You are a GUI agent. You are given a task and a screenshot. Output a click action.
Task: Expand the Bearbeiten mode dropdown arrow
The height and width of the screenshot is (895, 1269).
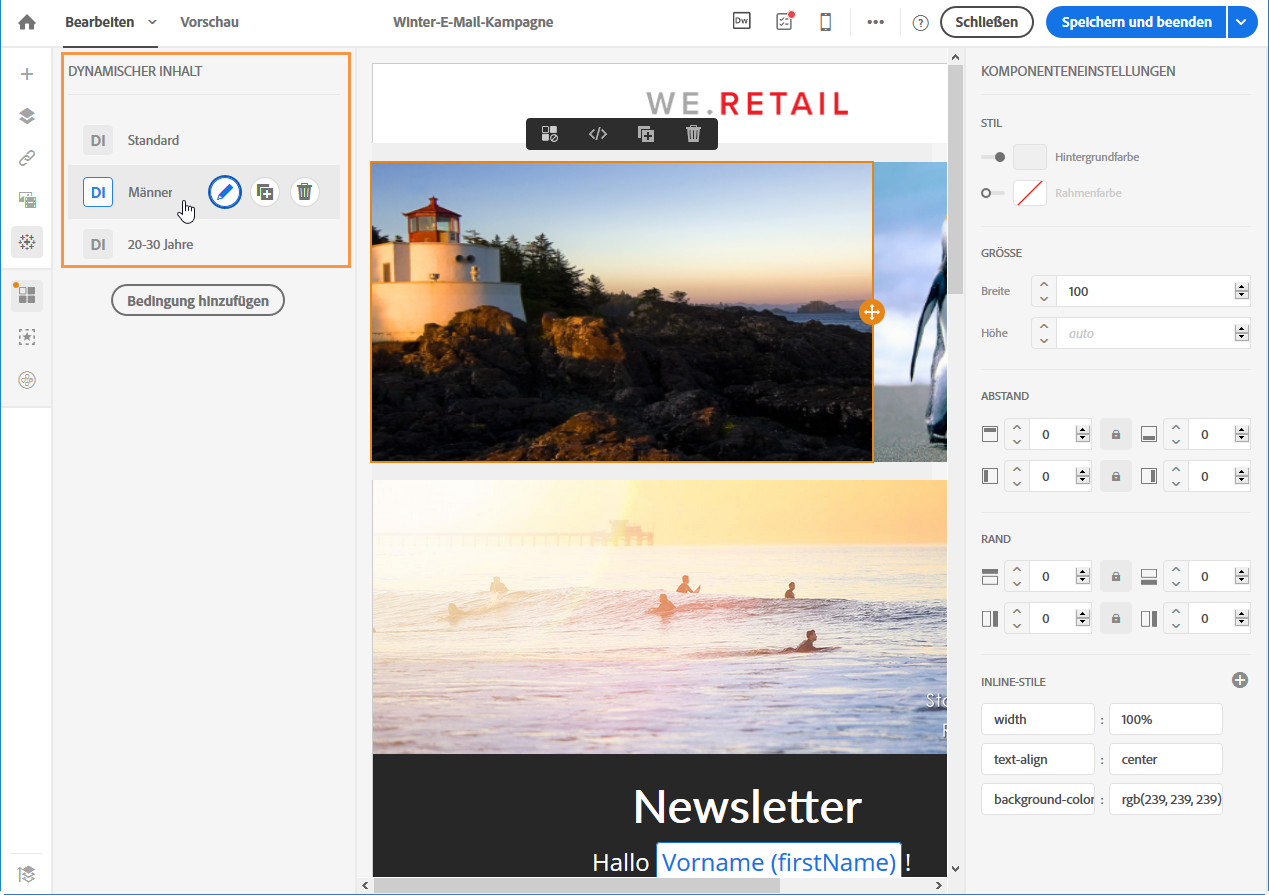click(x=152, y=22)
